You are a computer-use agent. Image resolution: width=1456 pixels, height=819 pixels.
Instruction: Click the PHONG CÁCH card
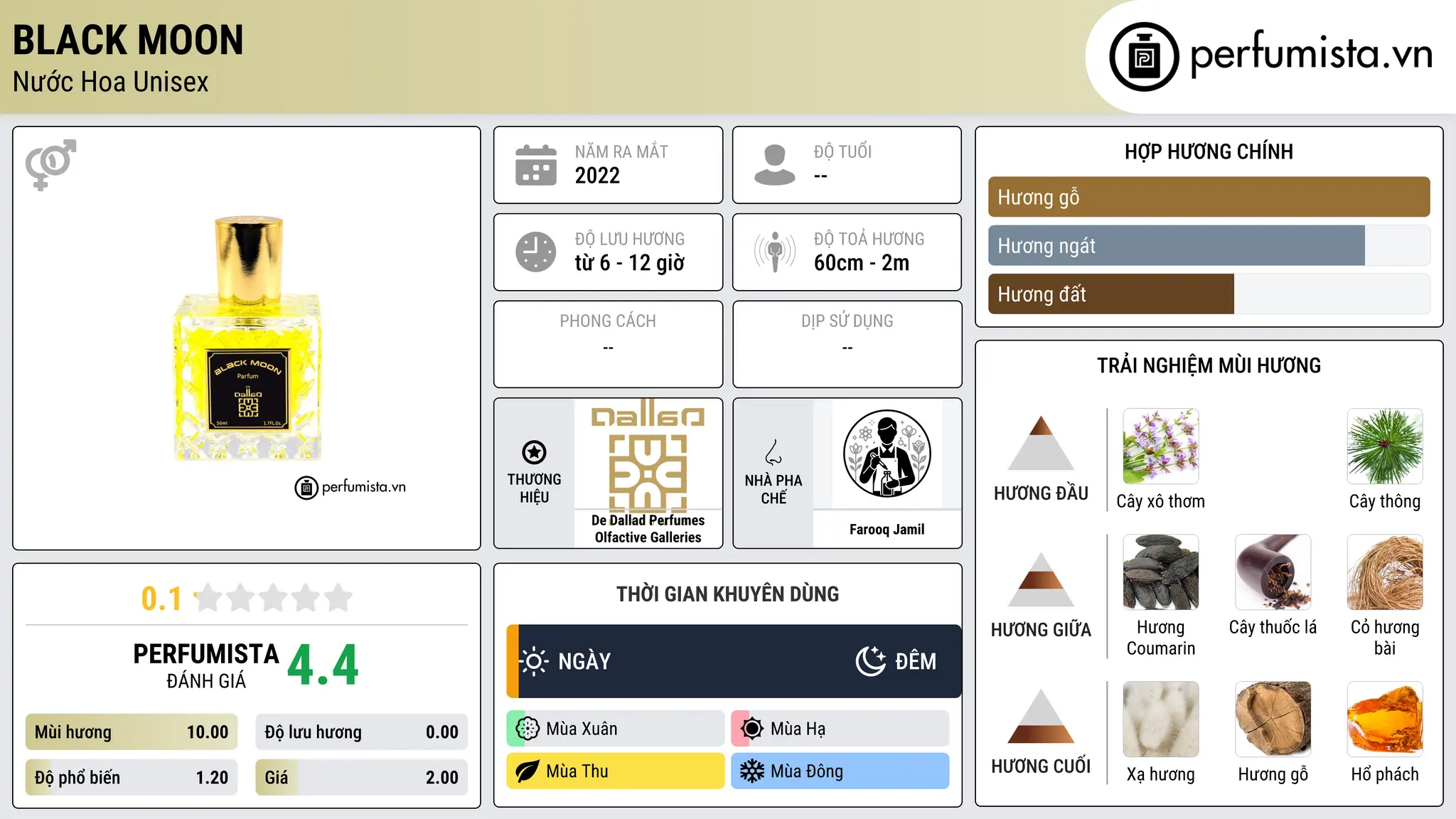coord(608,344)
